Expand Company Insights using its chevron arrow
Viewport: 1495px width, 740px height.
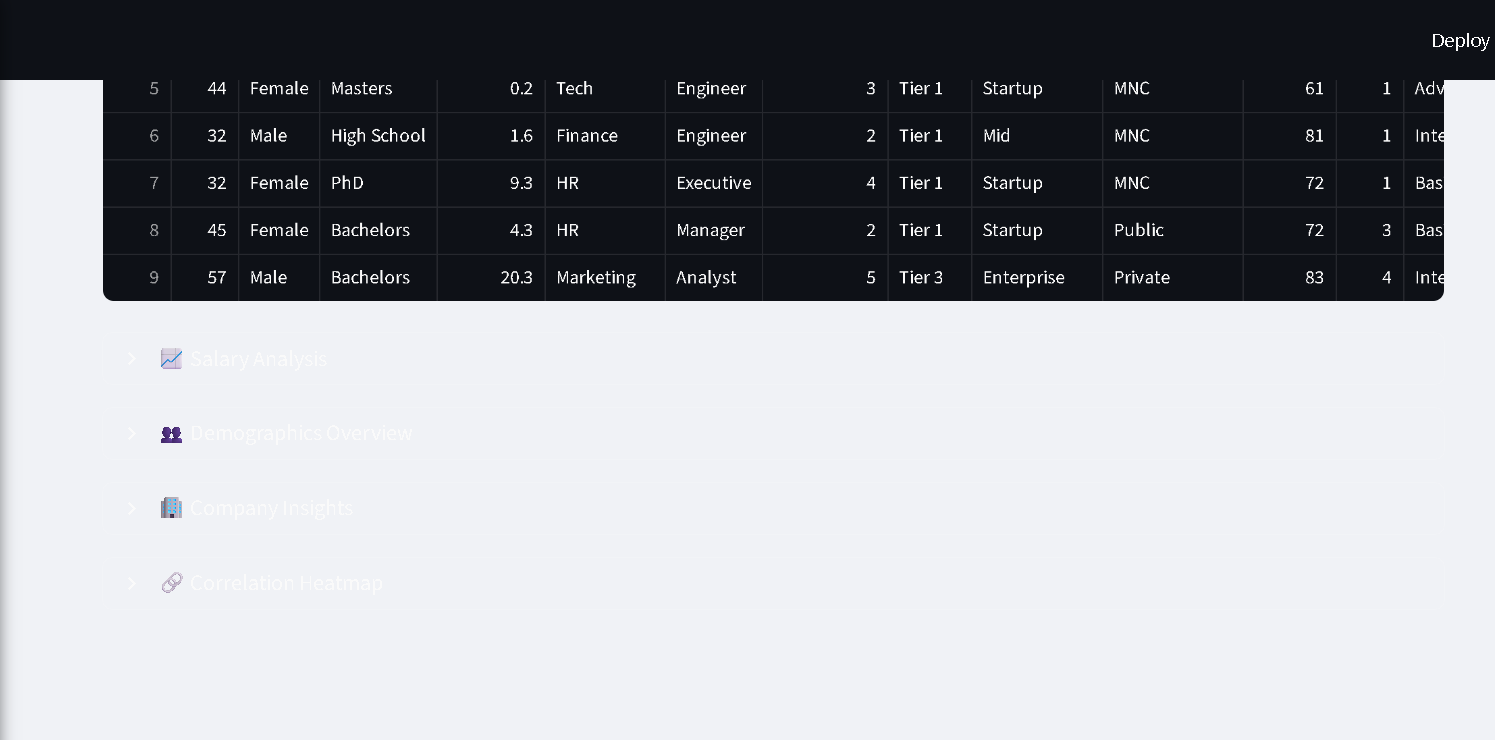(x=132, y=508)
